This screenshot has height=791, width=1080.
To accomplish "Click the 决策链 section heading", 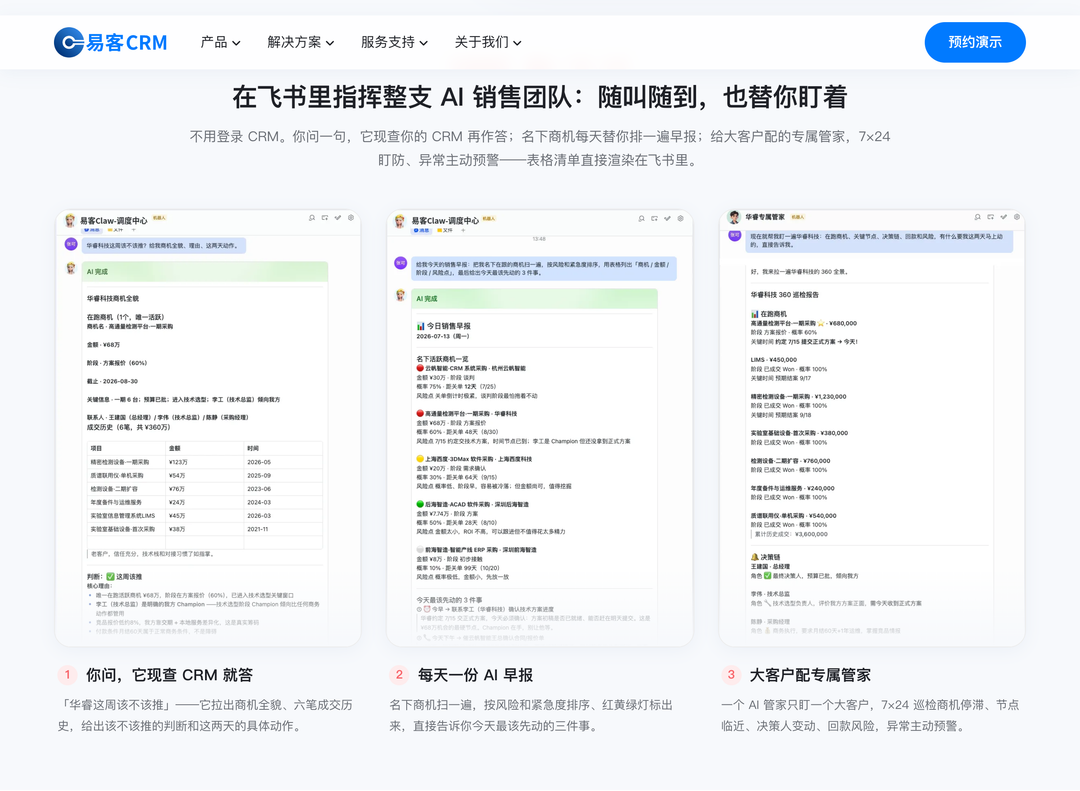I will [765, 557].
